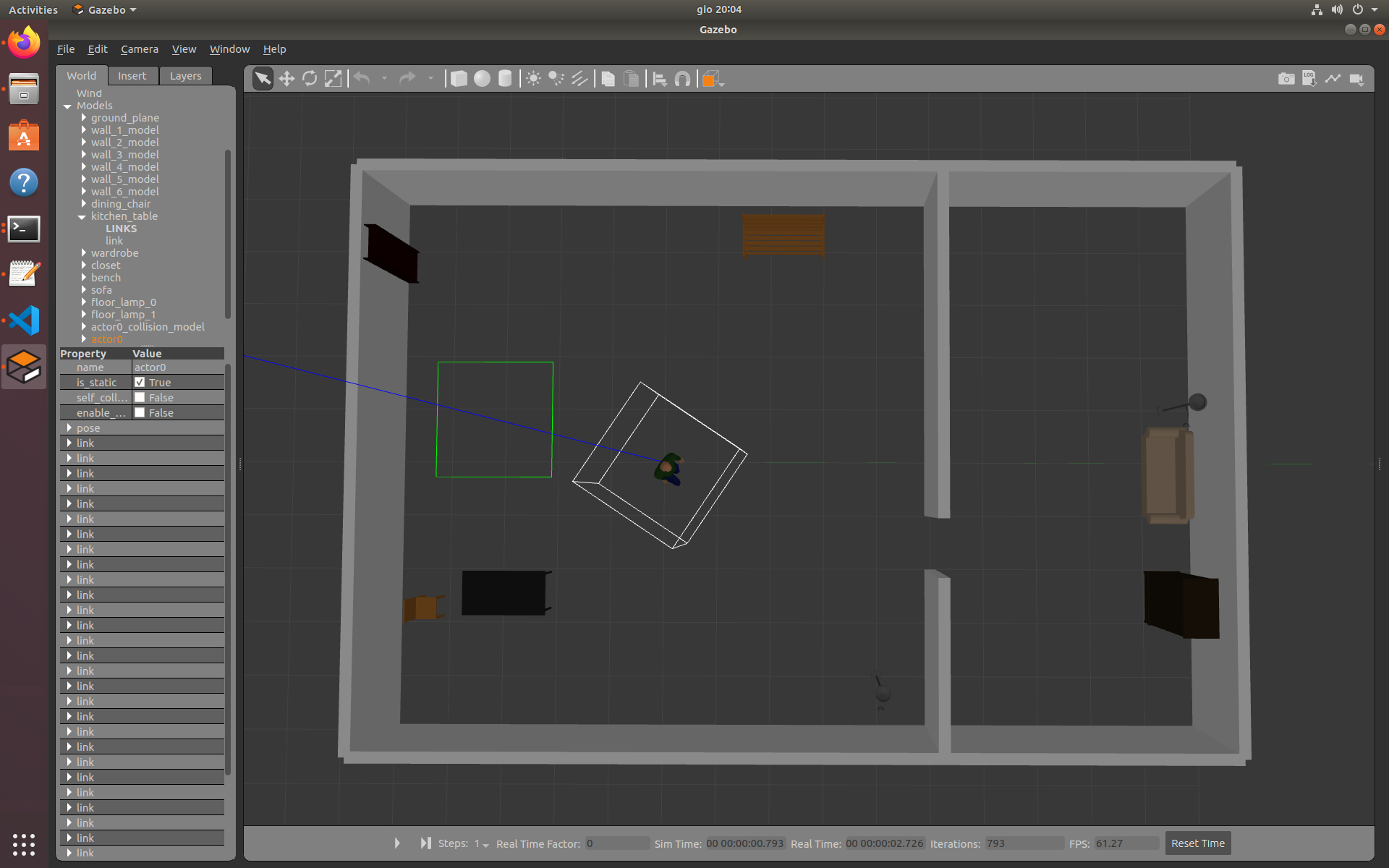Open the data logger icon
This screenshot has height=868, width=1389.
point(1309,79)
